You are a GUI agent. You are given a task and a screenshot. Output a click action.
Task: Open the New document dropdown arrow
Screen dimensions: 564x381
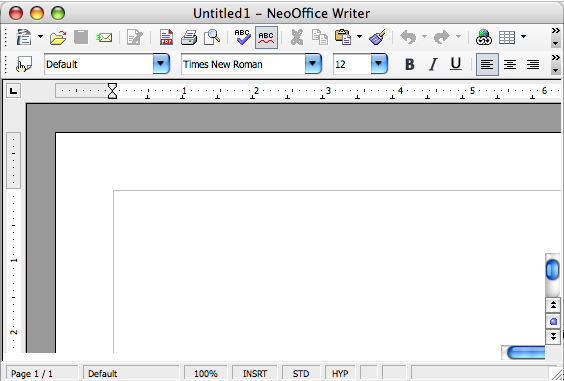40,37
